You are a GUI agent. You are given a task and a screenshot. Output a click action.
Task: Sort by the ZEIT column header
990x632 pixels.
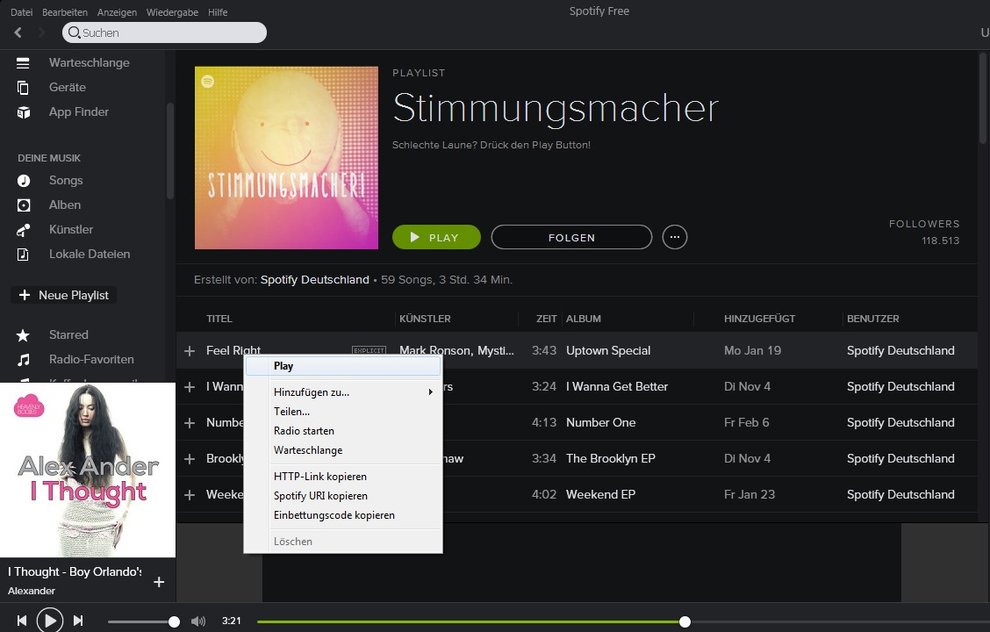coord(546,319)
